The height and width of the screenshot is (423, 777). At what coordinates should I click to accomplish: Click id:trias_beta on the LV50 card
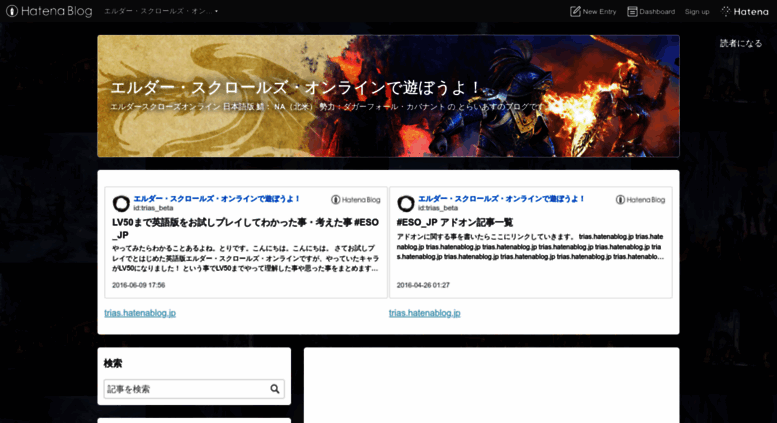click(x=153, y=208)
